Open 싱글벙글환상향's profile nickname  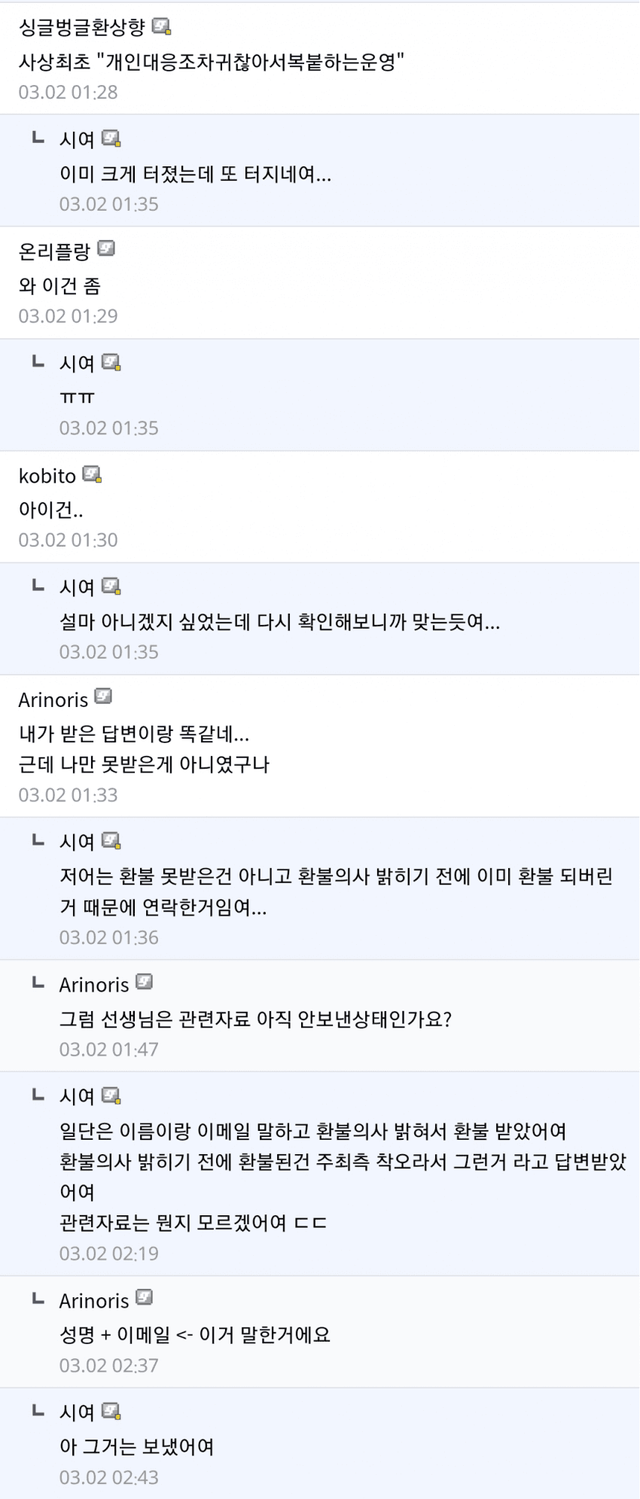pos(82,27)
